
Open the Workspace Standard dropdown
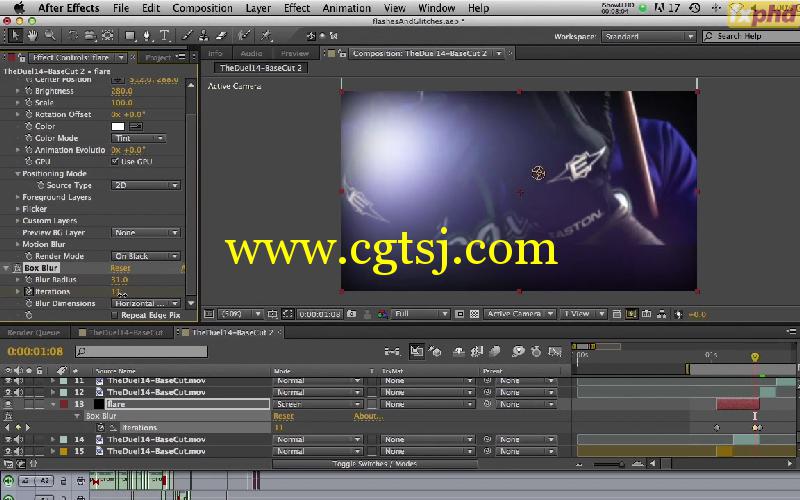pyautogui.click(x=648, y=36)
